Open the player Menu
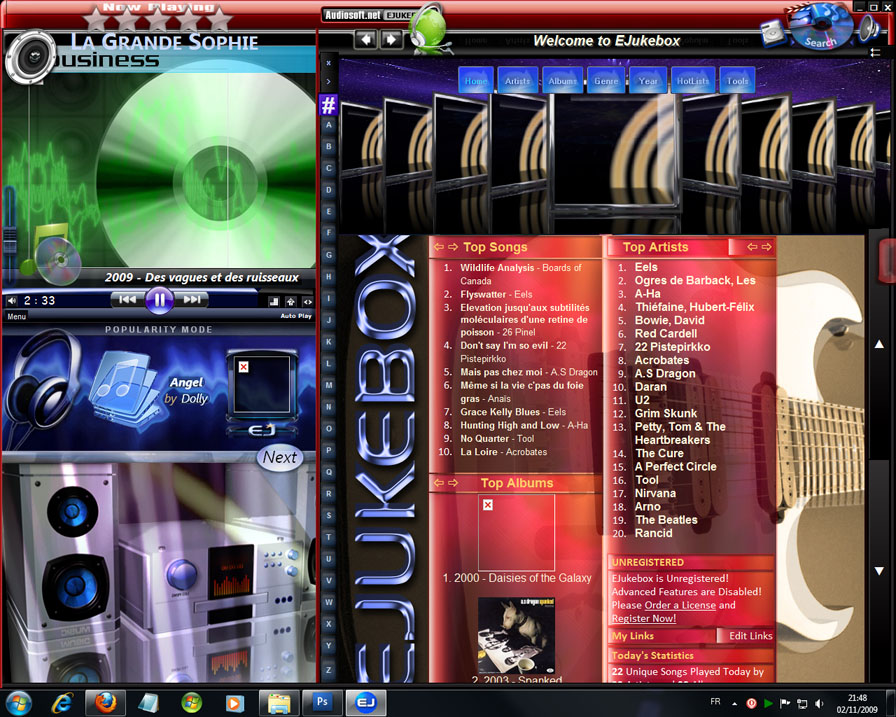The width and height of the screenshot is (896, 717). click(17, 316)
